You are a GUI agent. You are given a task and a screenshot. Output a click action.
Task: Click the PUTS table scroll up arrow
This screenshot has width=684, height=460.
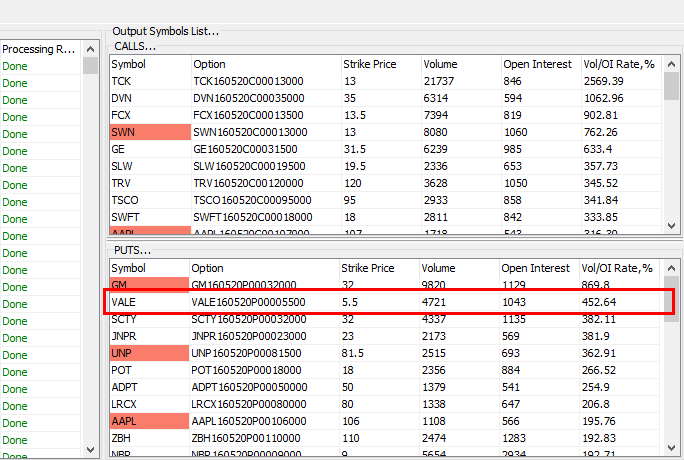(671, 268)
